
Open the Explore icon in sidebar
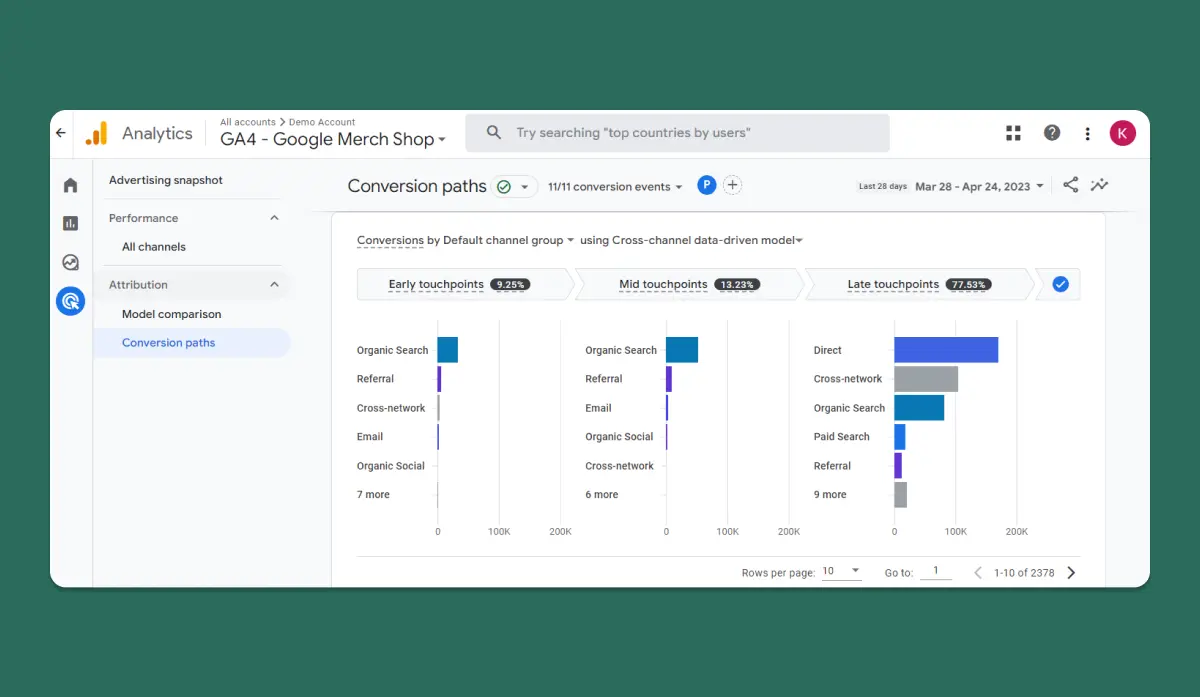tap(70, 263)
